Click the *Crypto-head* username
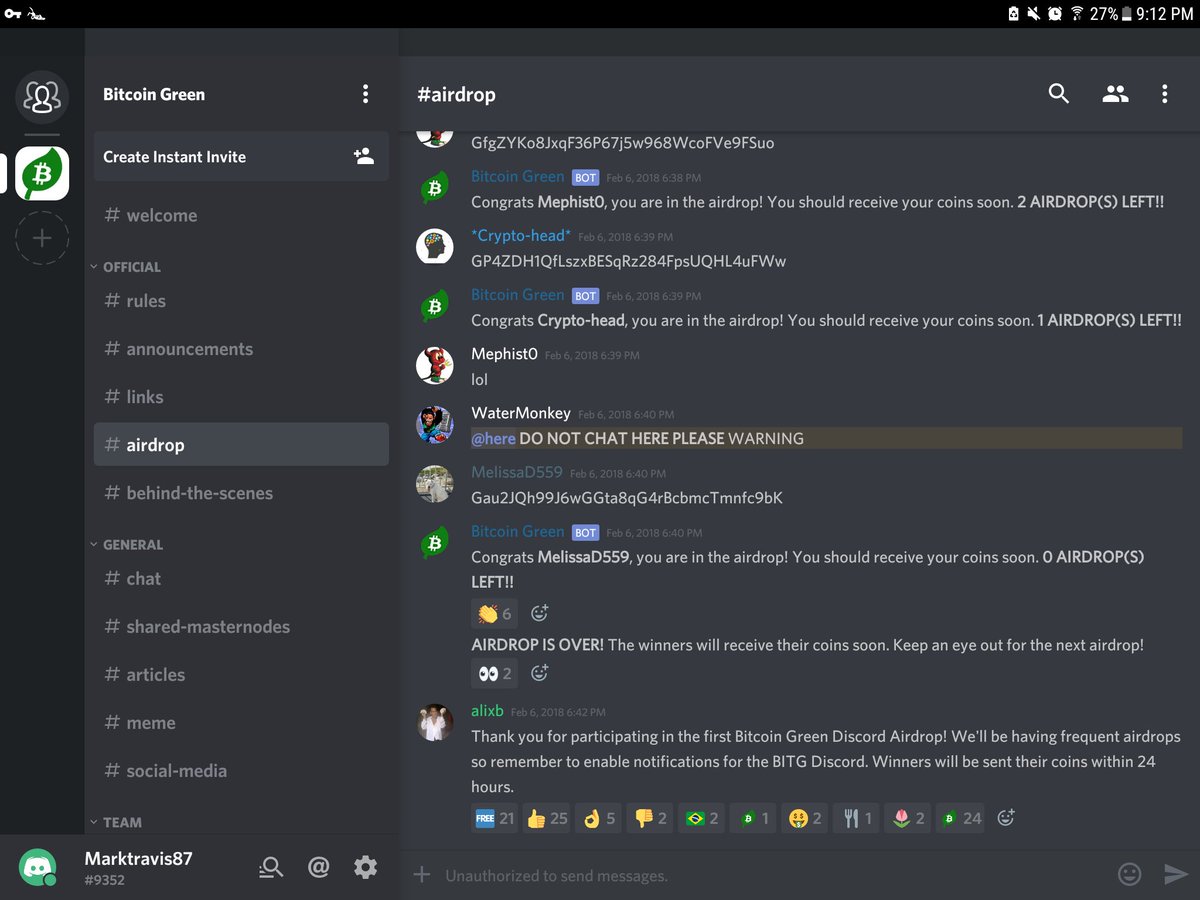Image resolution: width=1200 pixels, height=900 pixels. pos(521,235)
